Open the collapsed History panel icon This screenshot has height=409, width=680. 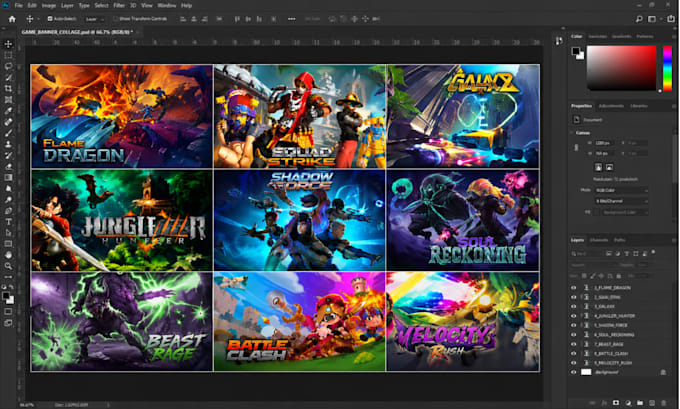[559, 40]
